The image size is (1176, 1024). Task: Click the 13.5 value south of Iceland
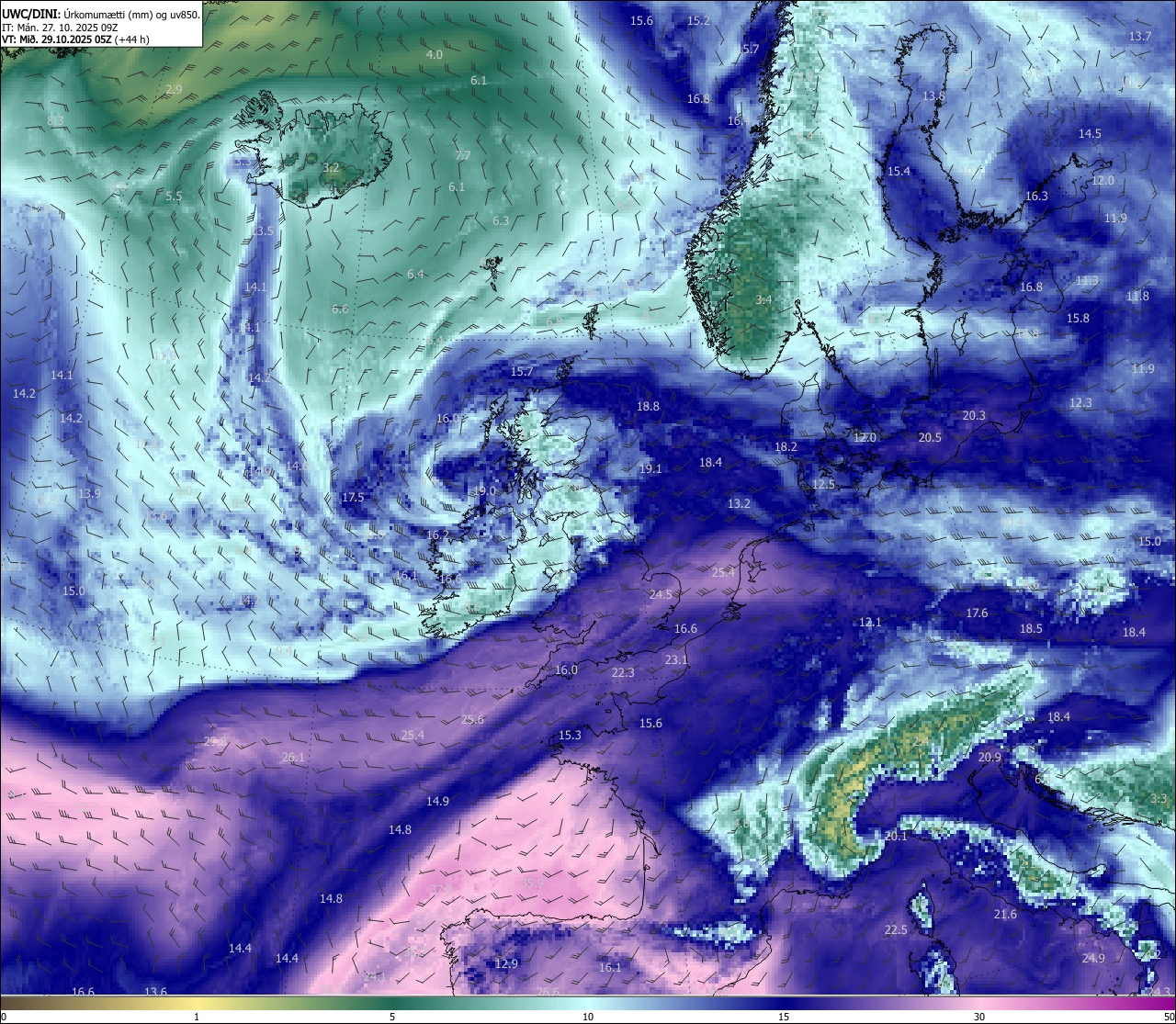(x=262, y=231)
